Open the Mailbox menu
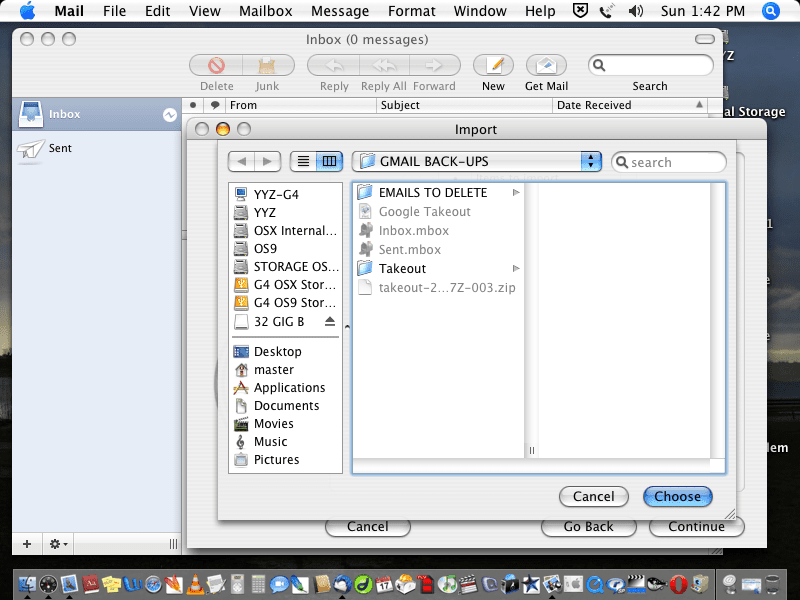Image resolution: width=800 pixels, height=600 pixels. pos(266,11)
